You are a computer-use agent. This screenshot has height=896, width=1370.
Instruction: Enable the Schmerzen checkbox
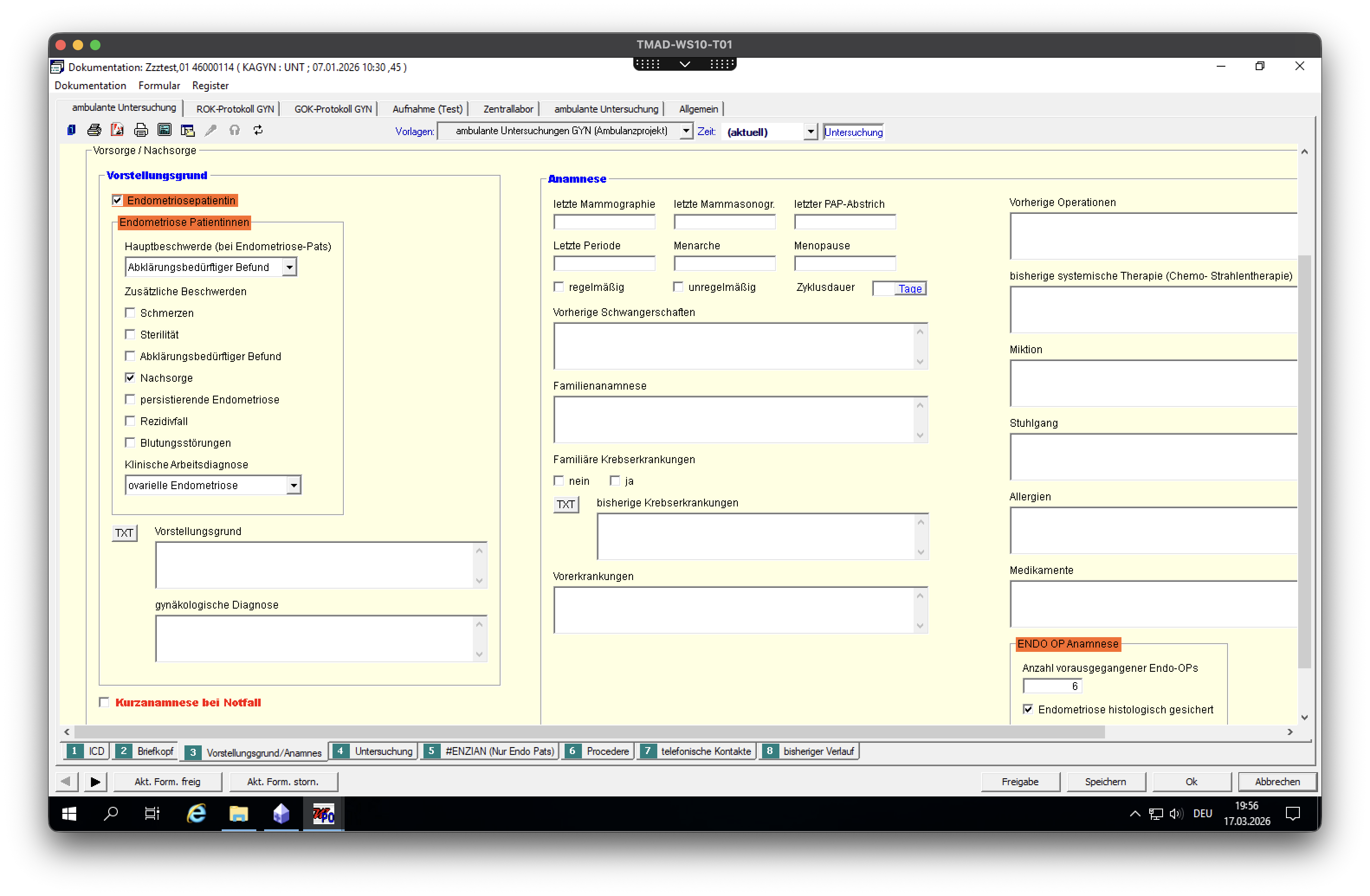pos(130,313)
